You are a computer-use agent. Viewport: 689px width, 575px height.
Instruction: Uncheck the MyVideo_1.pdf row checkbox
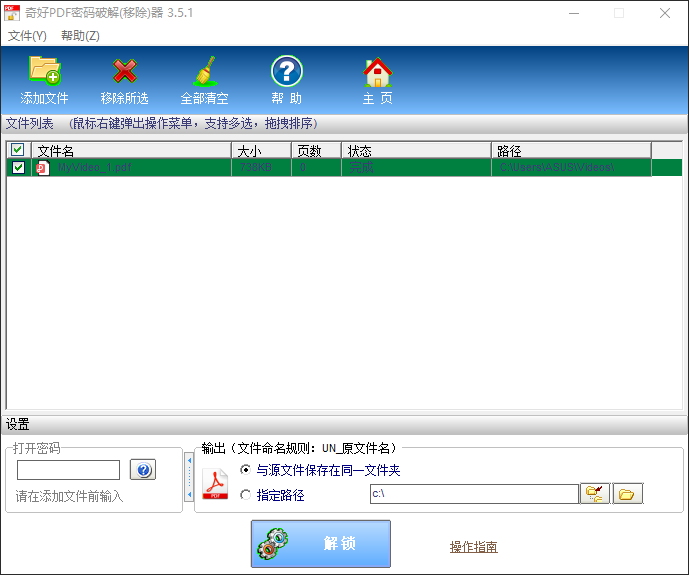(18, 167)
